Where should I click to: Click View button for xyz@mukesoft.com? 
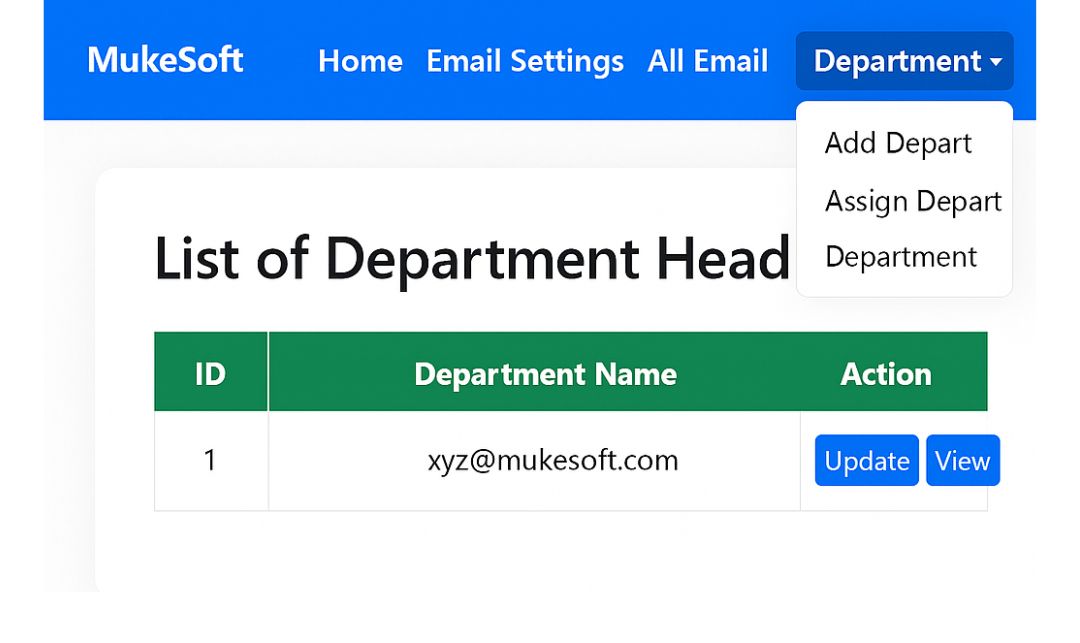(962, 461)
